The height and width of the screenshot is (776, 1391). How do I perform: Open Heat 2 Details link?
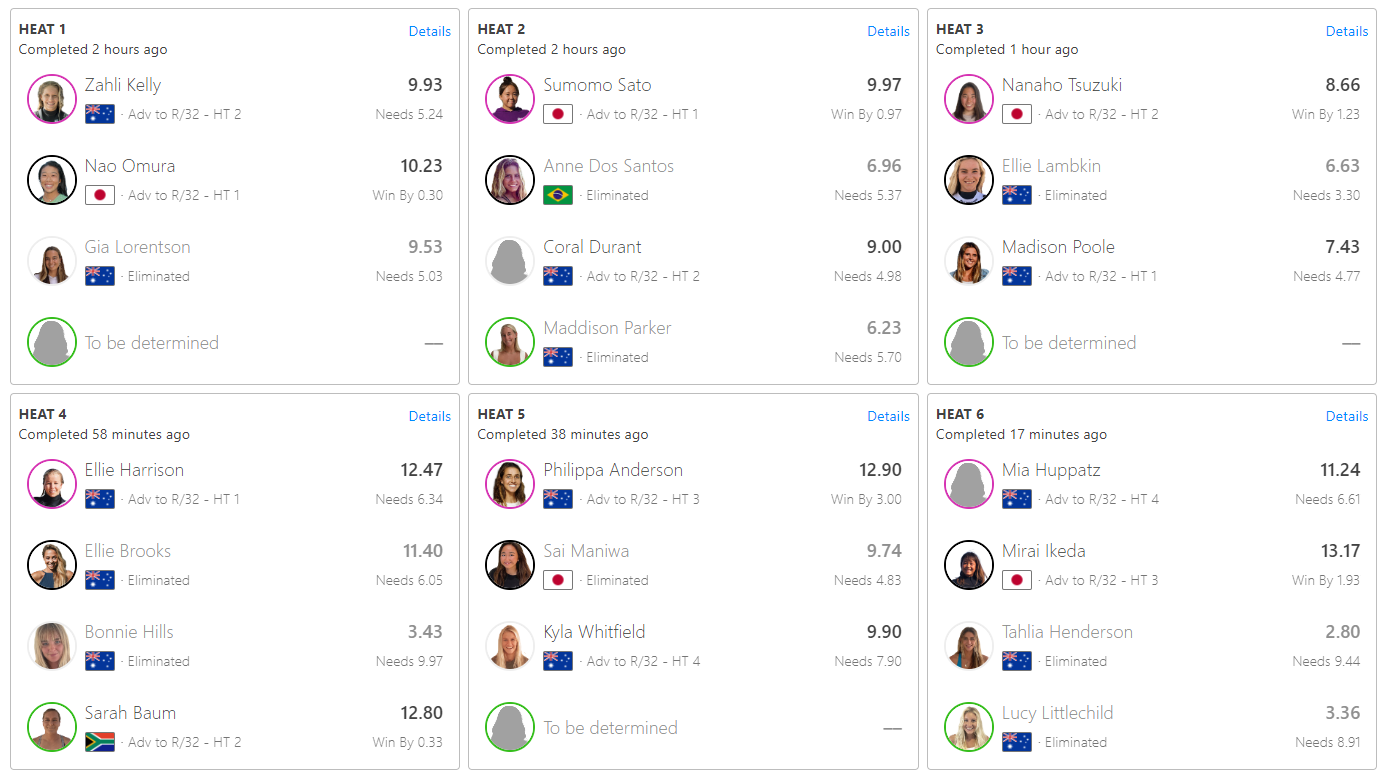[888, 31]
